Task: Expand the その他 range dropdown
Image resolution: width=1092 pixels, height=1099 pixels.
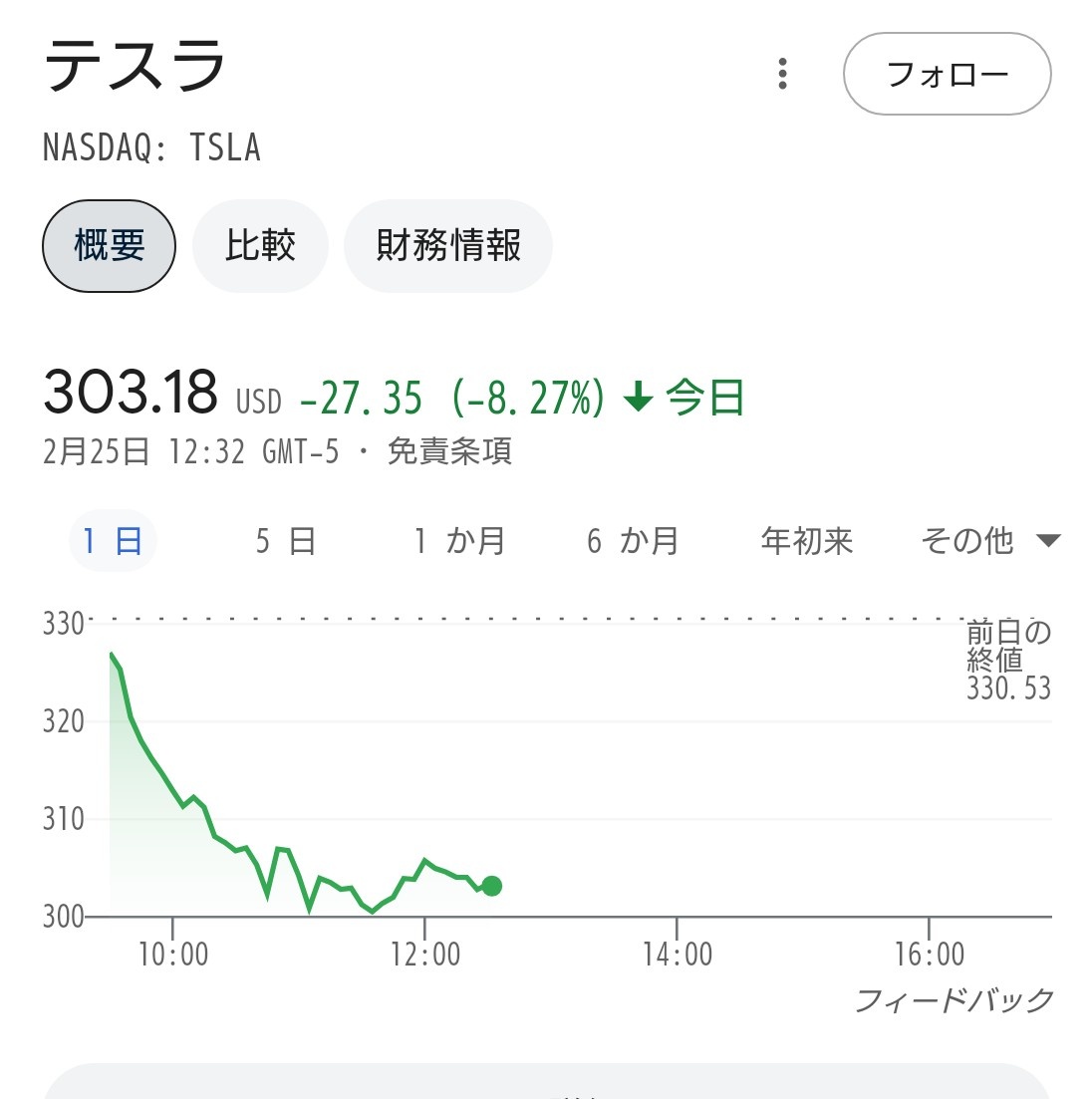Action: tap(989, 541)
